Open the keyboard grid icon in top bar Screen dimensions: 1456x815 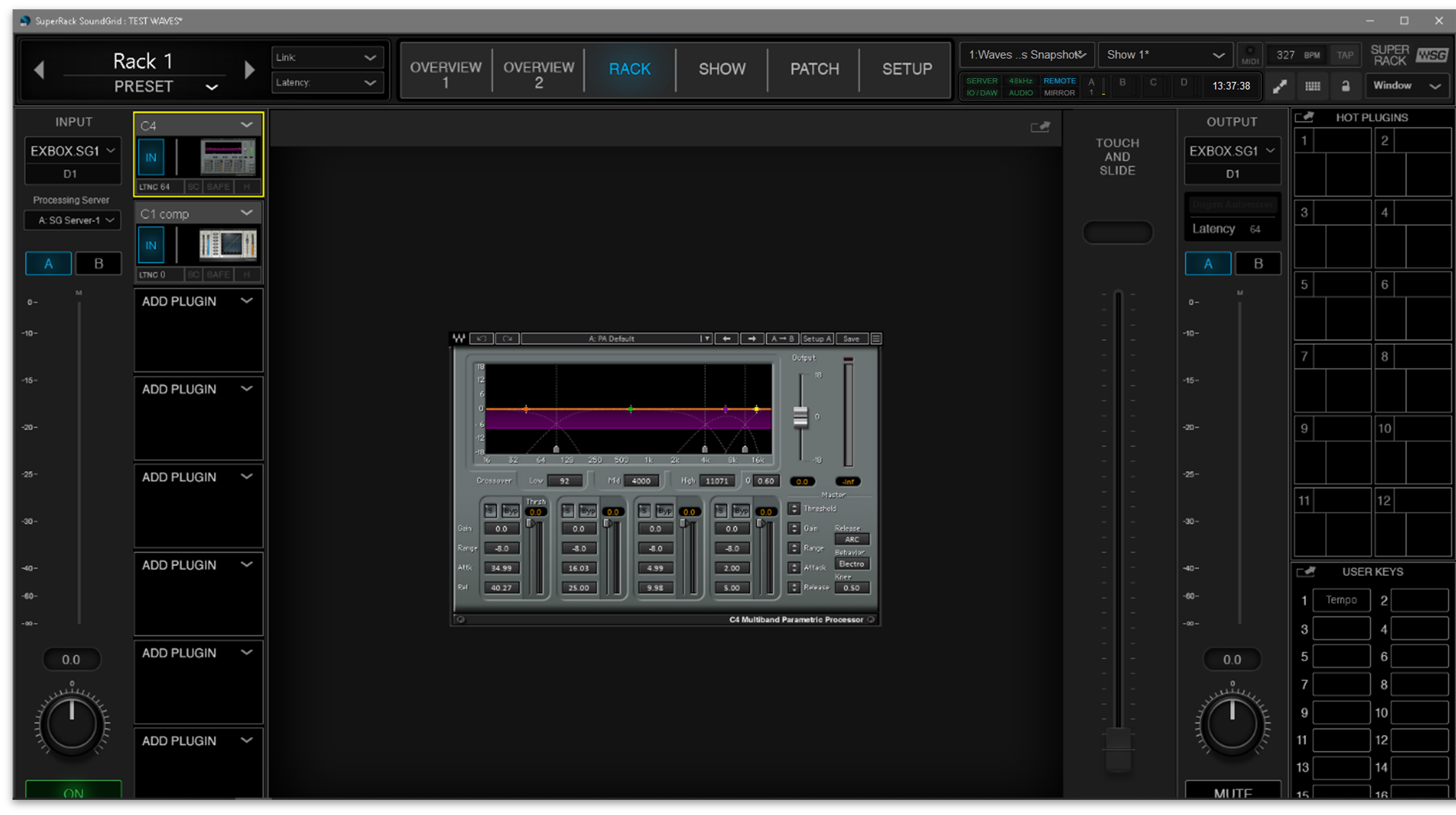coord(1313,87)
